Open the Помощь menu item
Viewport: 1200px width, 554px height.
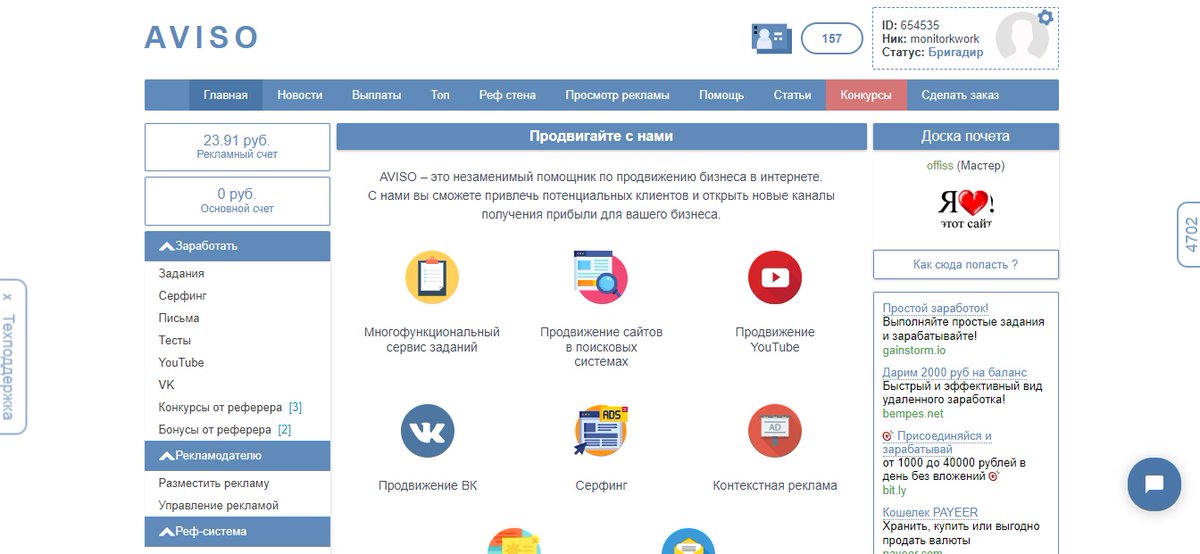point(721,95)
